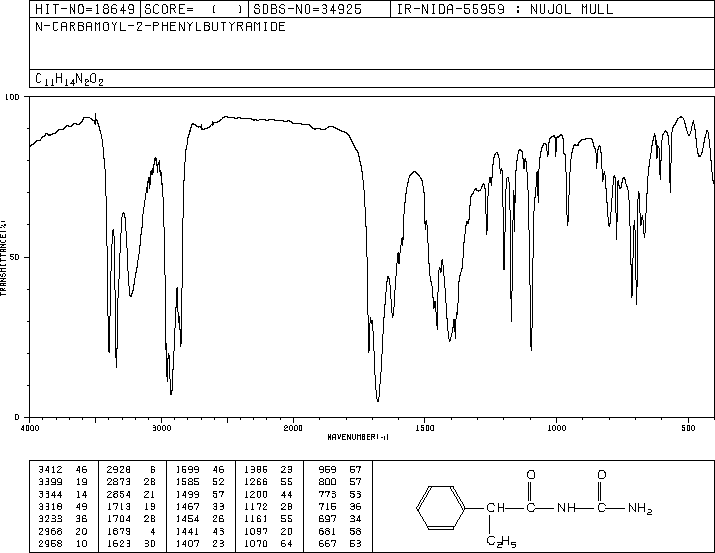The width and height of the screenshot is (715, 553).
Task: Click the 0 label on y-axis
Action: point(17,417)
